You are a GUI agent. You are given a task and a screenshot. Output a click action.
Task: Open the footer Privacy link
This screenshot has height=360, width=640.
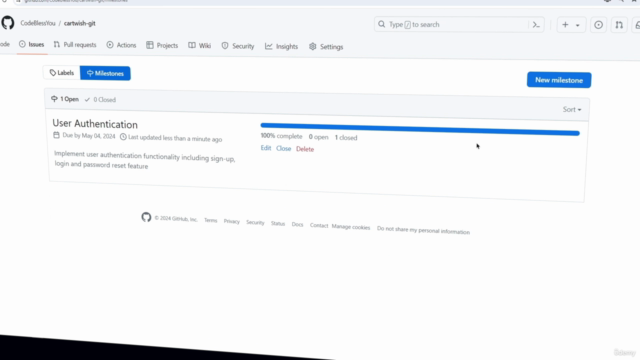[x=231, y=221]
